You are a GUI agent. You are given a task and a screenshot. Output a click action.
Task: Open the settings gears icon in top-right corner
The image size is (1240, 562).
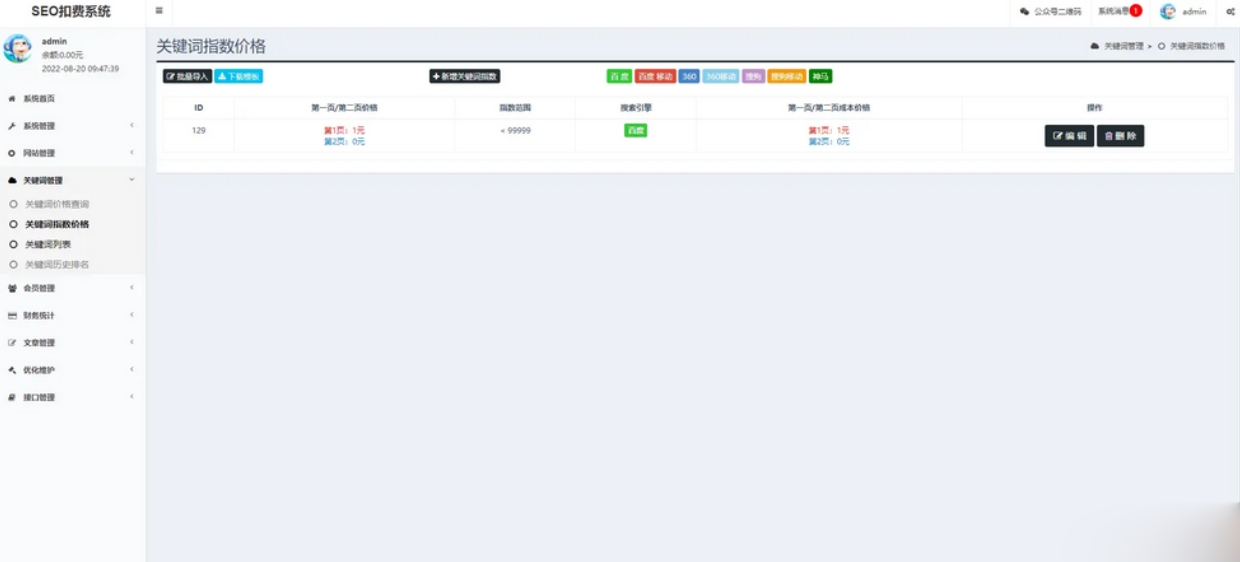pos(1230,12)
